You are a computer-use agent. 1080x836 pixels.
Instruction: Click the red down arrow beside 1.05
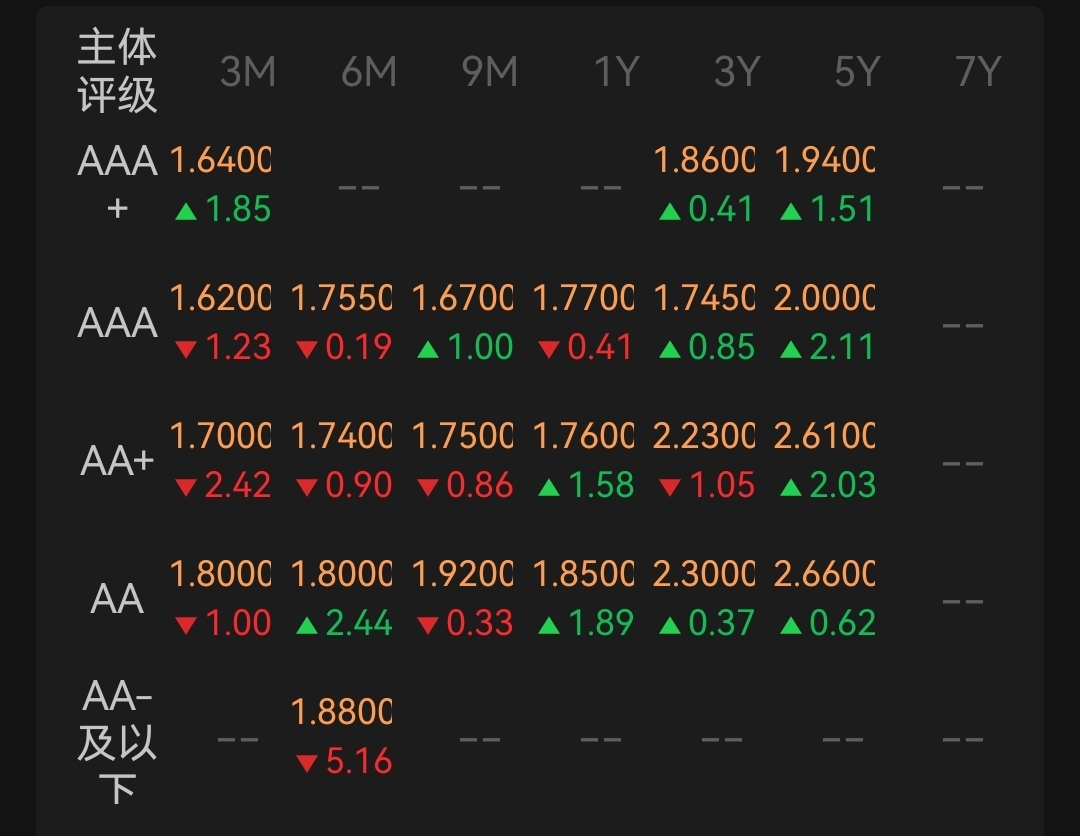670,488
